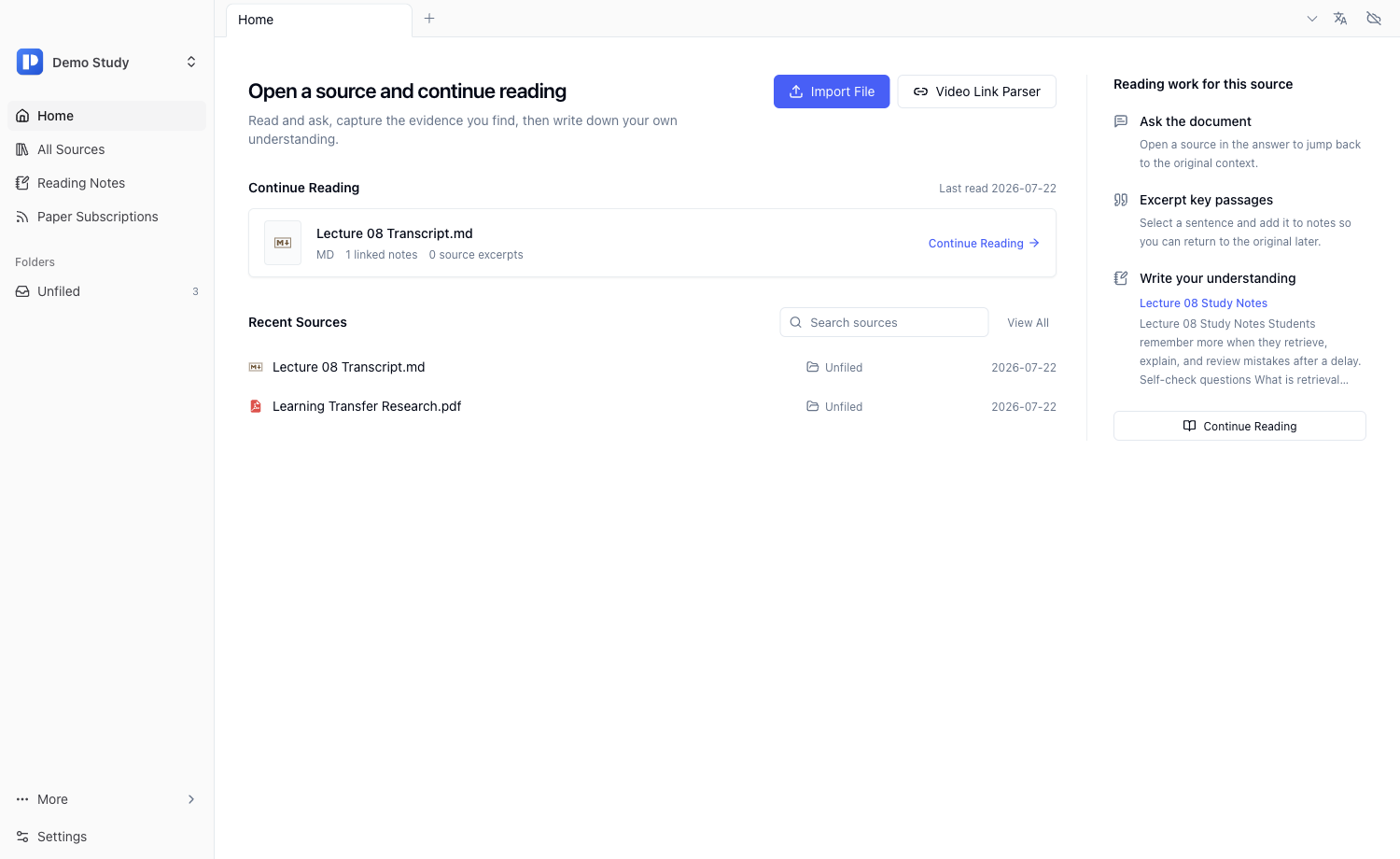Image resolution: width=1400 pixels, height=859 pixels.
Task: Open Settings in the sidebar
Action: [x=107, y=837]
